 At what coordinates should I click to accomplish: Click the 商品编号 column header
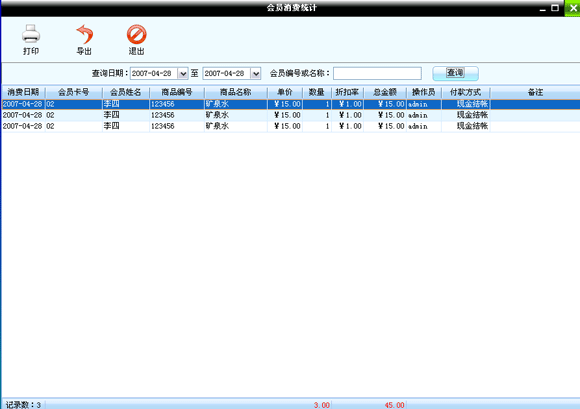tap(177, 92)
